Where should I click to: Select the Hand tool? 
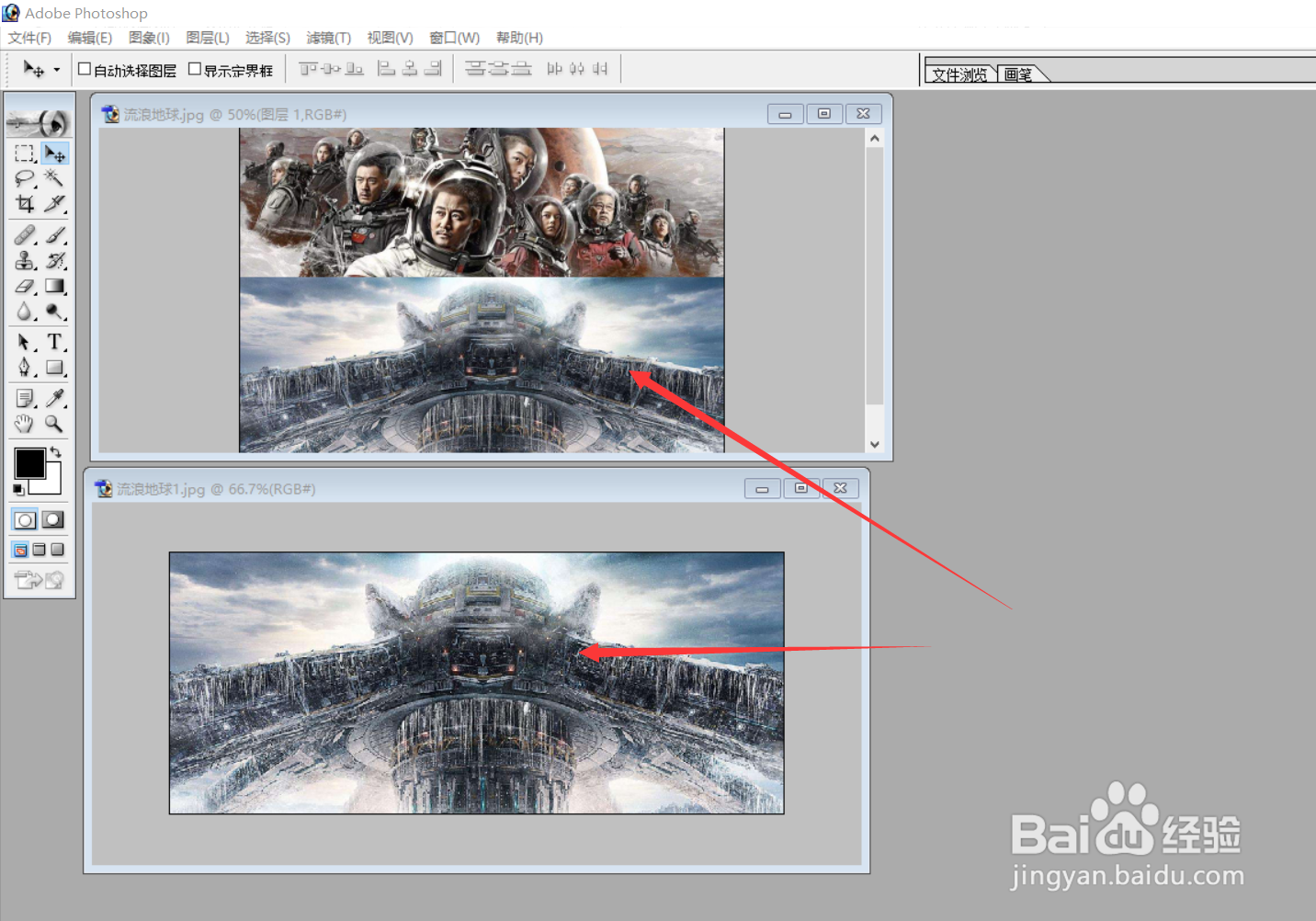coord(25,424)
